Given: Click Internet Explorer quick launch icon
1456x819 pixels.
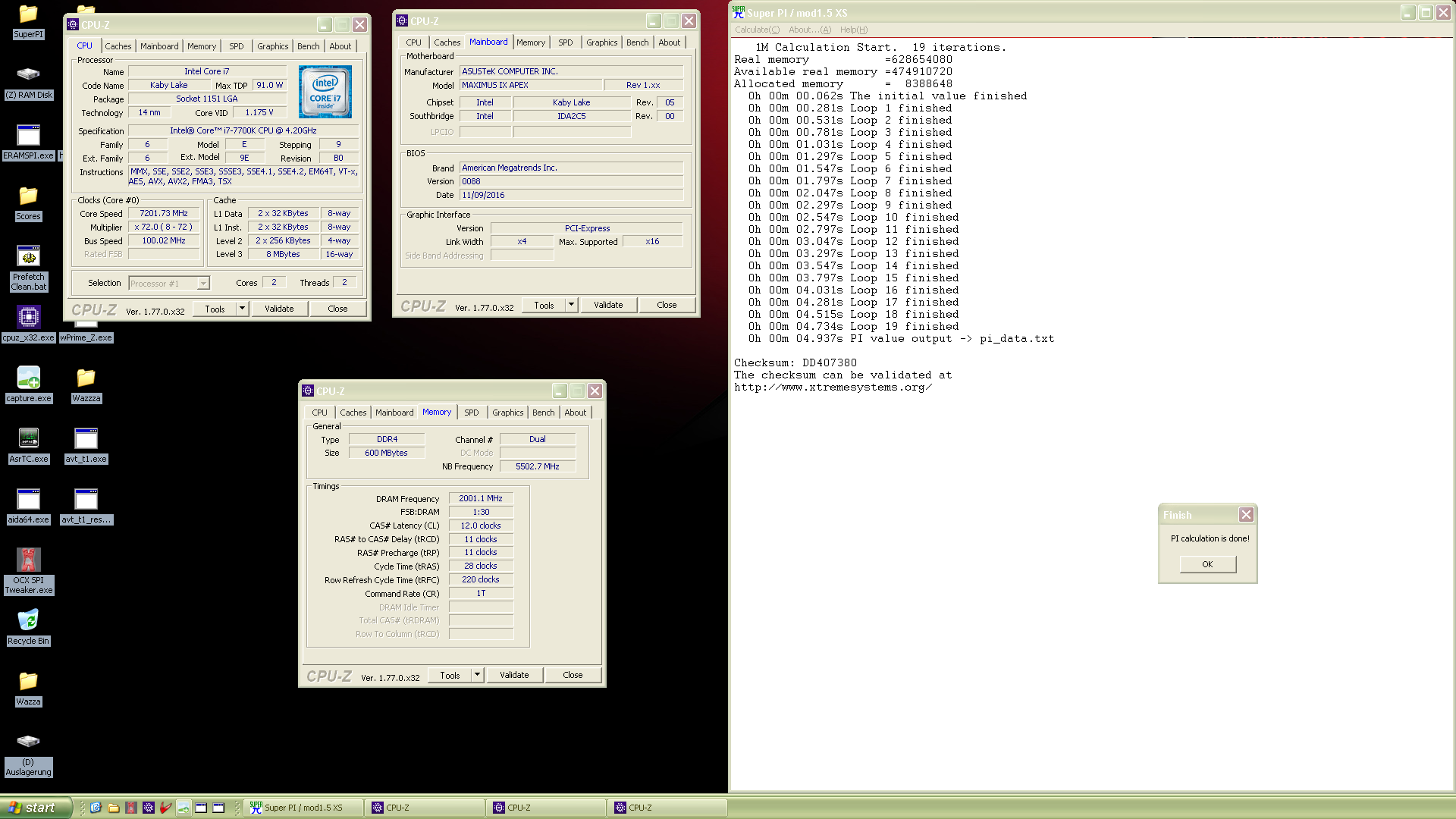Looking at the screenshot, I should point(96,808).
